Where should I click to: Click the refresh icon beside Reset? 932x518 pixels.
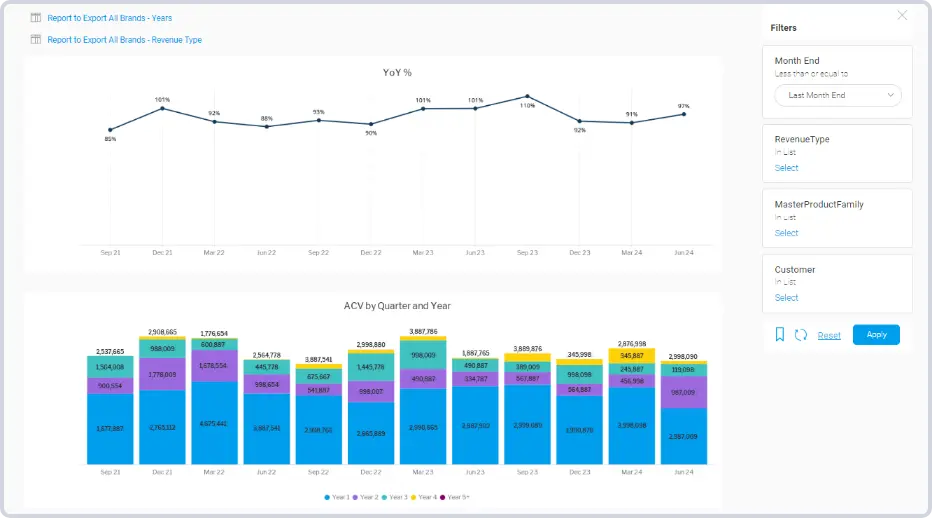click(801, 335)
